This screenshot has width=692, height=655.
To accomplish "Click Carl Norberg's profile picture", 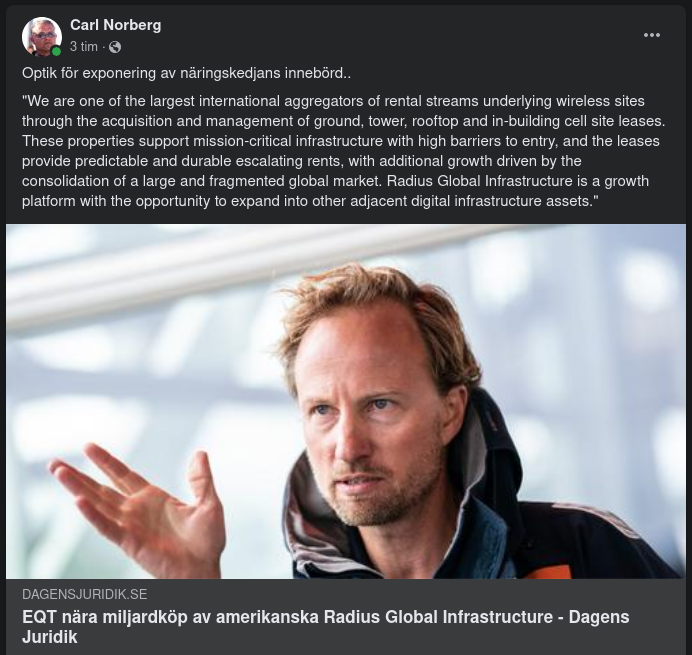I will pyautogui.click(x=42, y=36).
